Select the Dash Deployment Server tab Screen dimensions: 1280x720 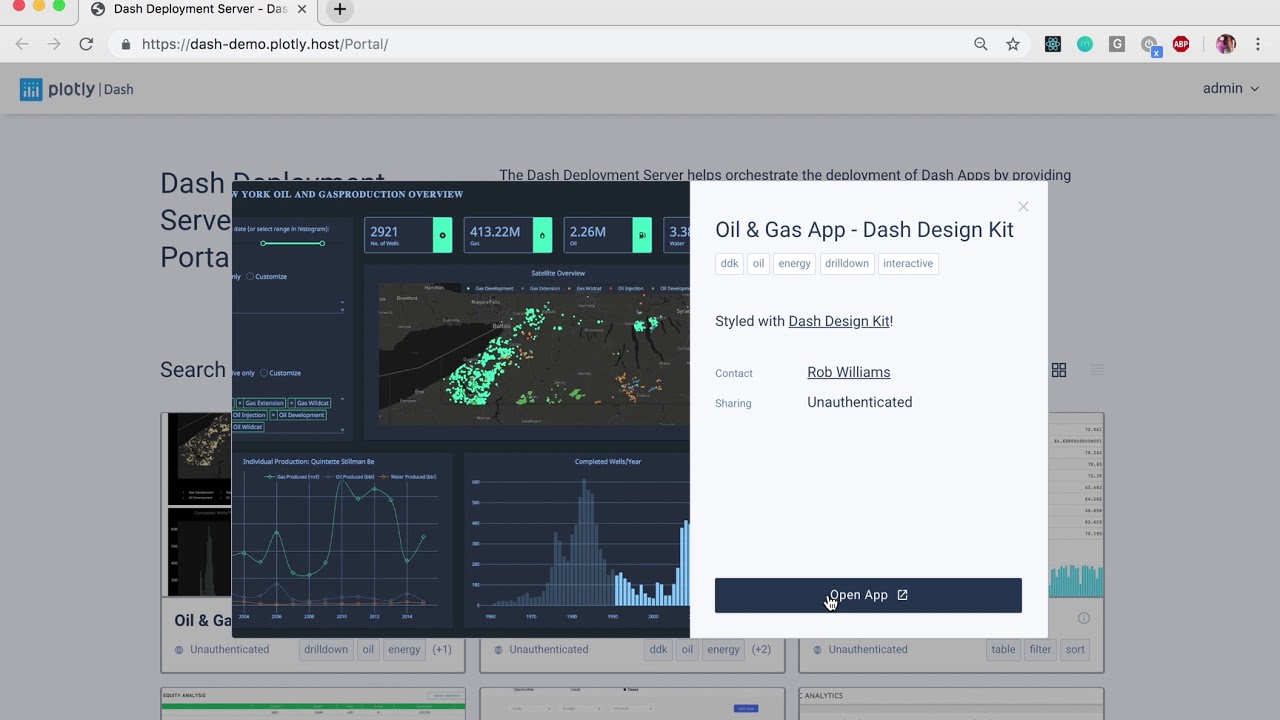point(200,10)
